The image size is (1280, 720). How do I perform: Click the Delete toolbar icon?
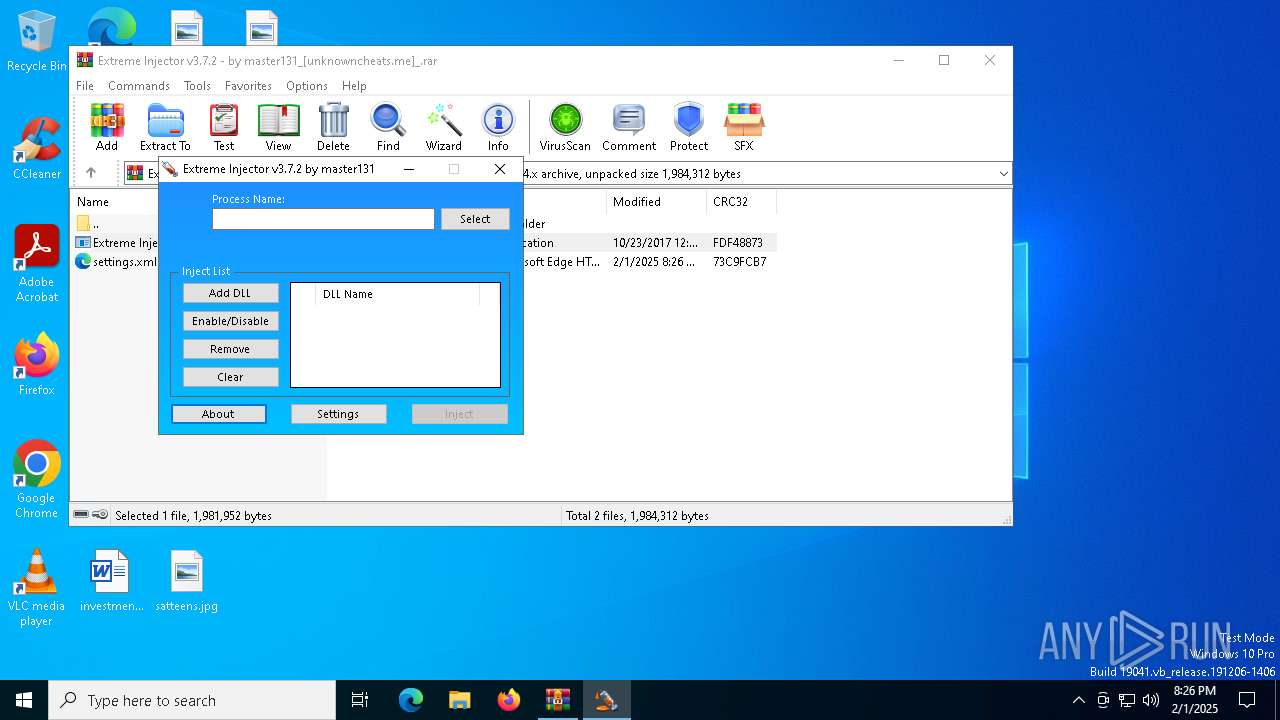click(333, 127)
